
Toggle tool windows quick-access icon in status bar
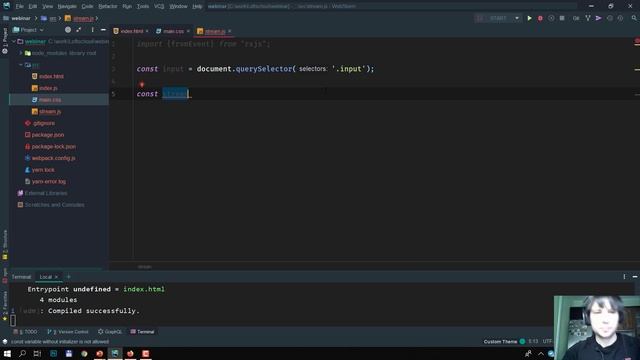pyautogui.click(x=5, y=342)
